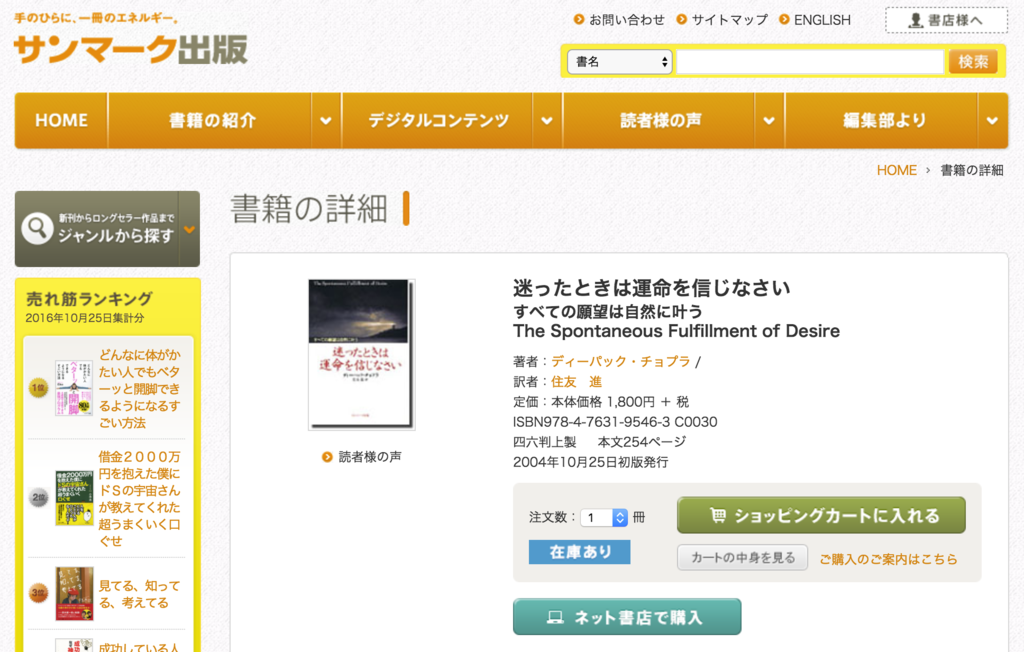Click the 3位 bronze rank badge

point(39,593)
